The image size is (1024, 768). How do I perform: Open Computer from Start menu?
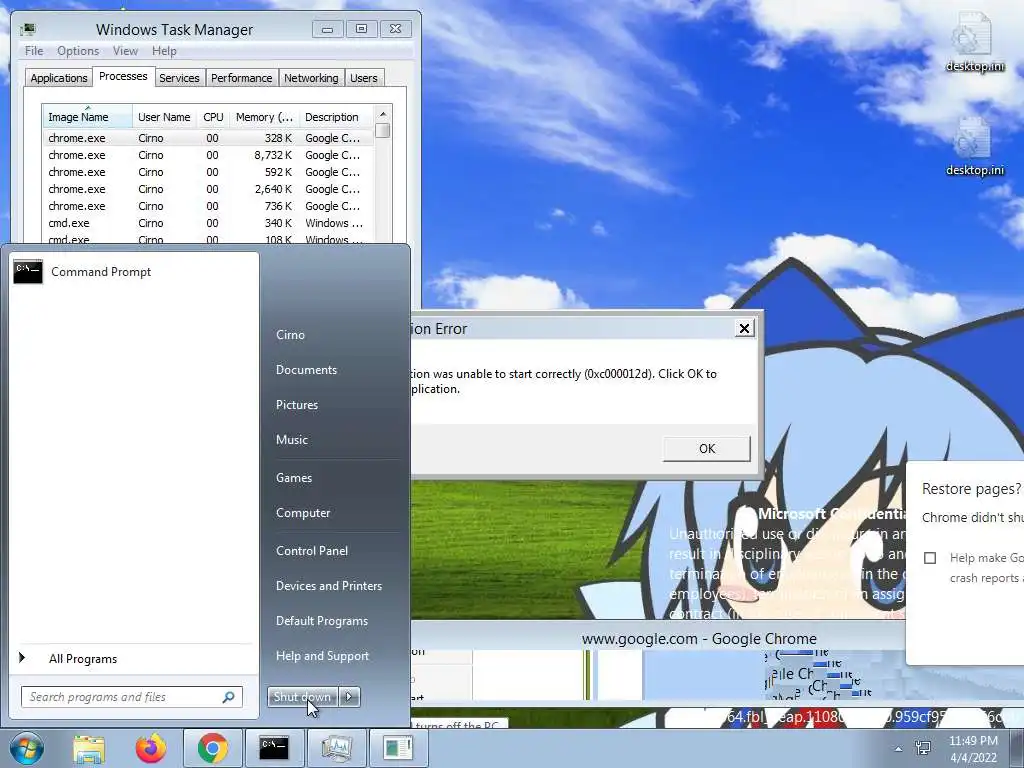click(x=302, y=513)
